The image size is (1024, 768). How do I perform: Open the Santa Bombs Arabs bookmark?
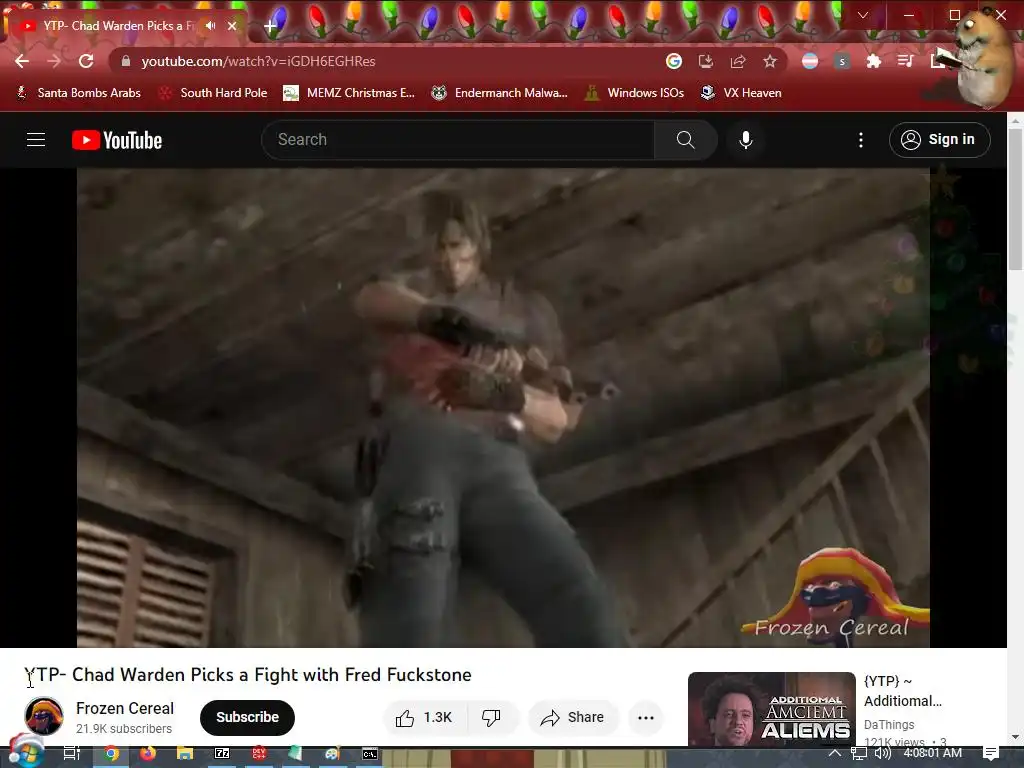[78, 93]
